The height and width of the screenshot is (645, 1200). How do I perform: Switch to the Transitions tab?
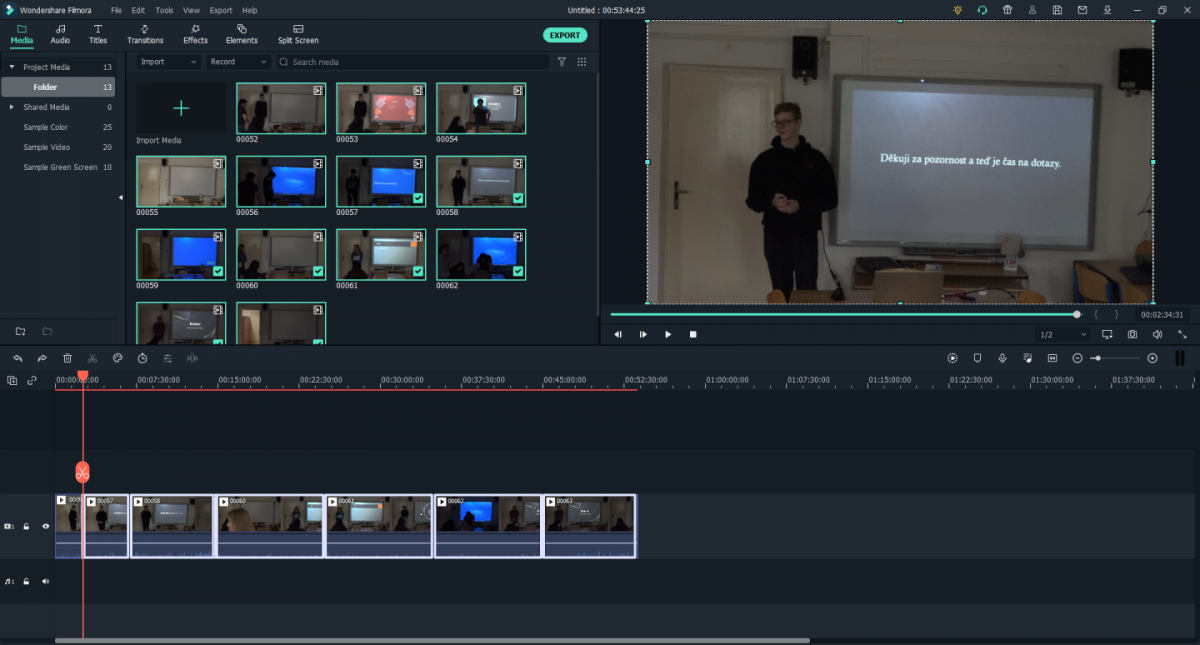(x=145, y=34)
